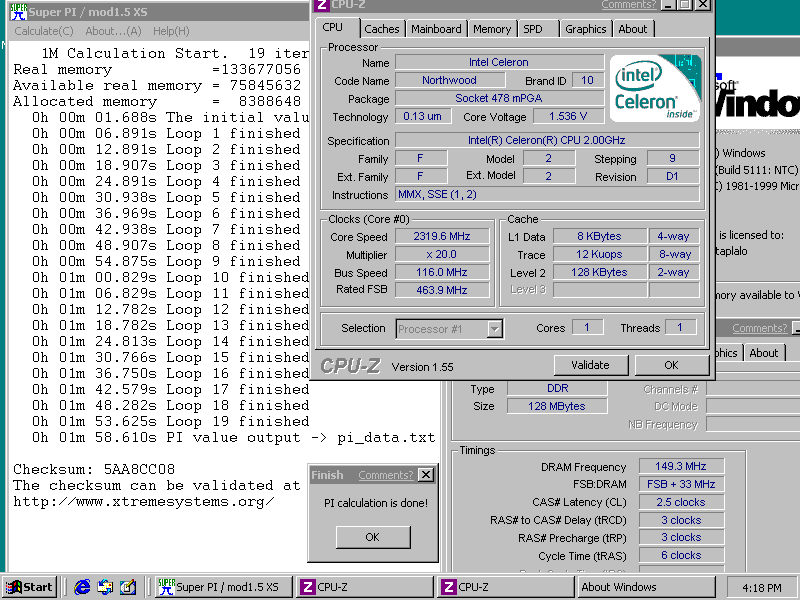Click the Core Speed value 2319.6 MHz

pyautogui.click(x=442, y=236)
